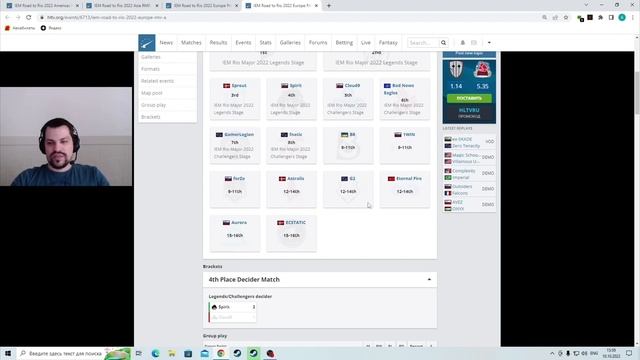Open the Results menu item
Viewport: 640px width, 360px height.
pyautogui.click(x=218, y=42)
